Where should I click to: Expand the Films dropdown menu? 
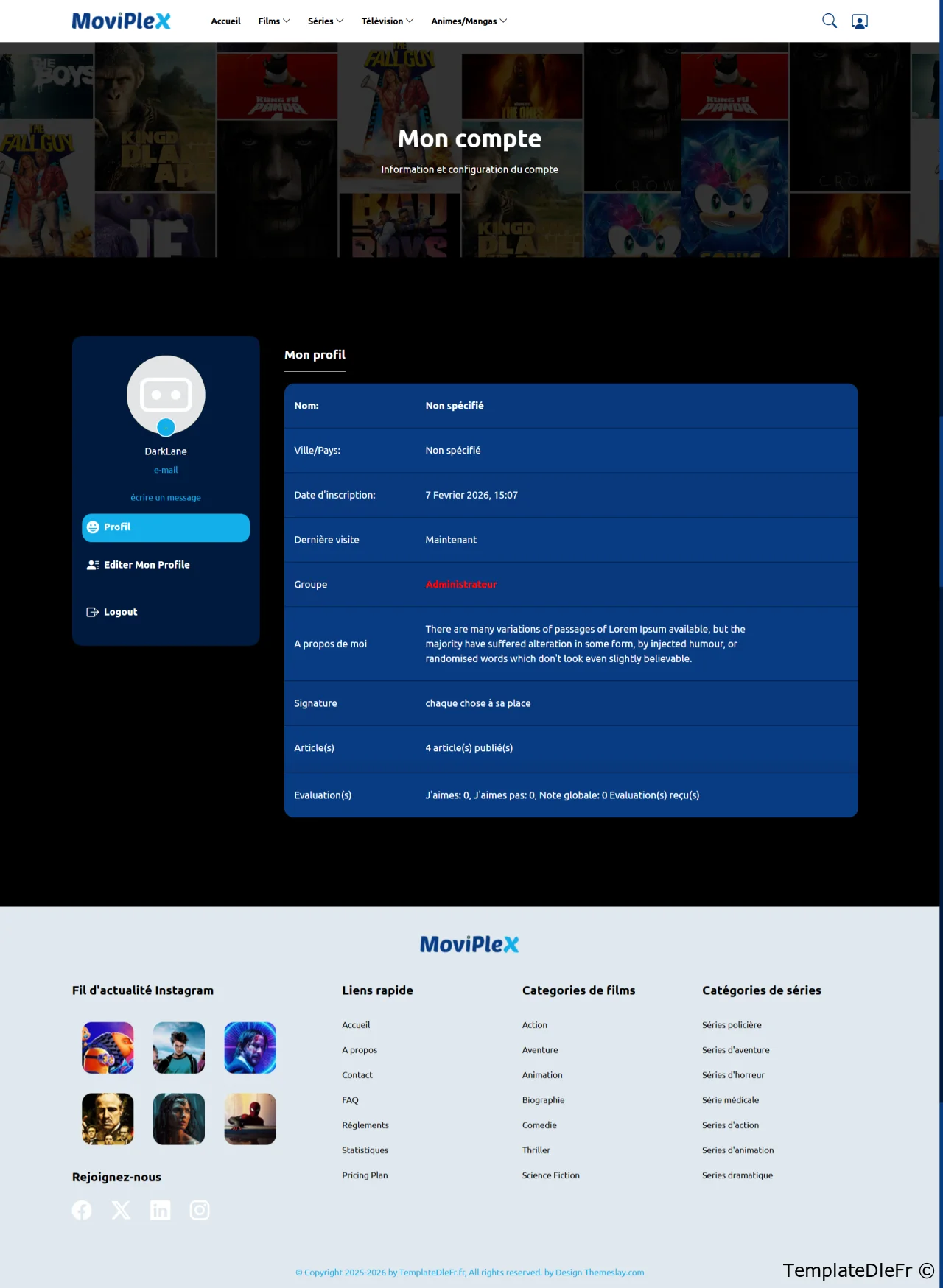pos(273,21)
